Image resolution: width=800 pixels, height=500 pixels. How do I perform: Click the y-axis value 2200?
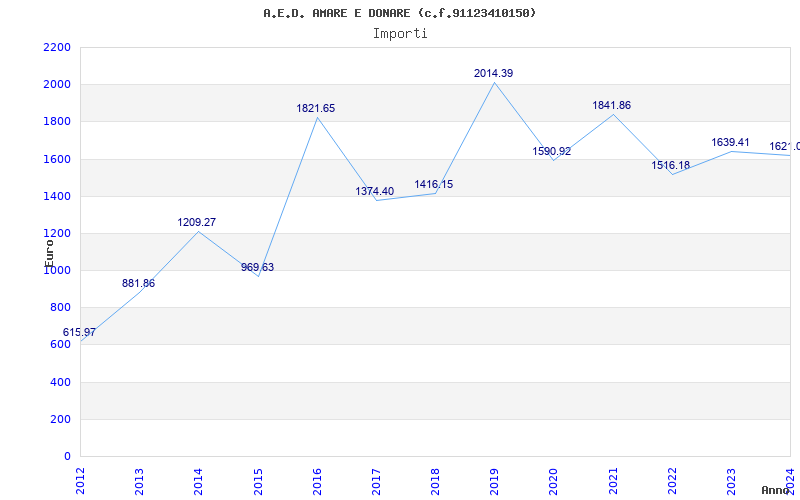[57, 47]
